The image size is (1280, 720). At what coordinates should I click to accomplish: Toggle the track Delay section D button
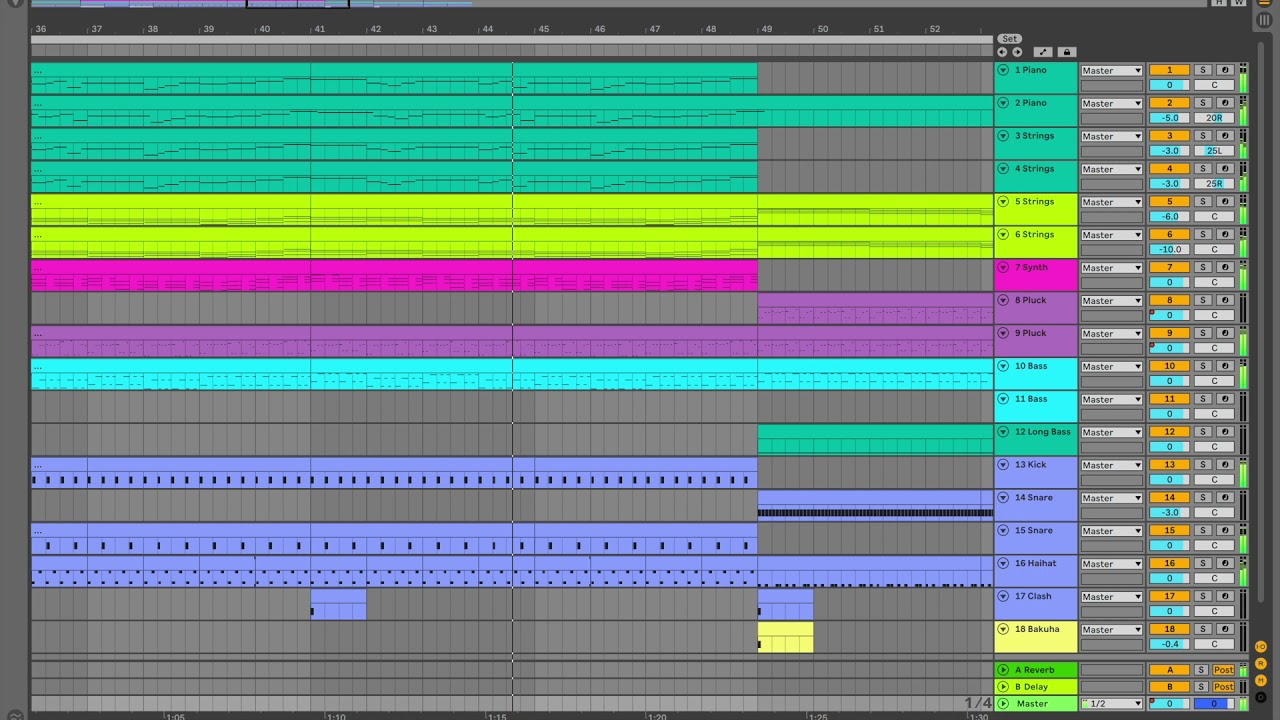click(x=1261, y=696)
